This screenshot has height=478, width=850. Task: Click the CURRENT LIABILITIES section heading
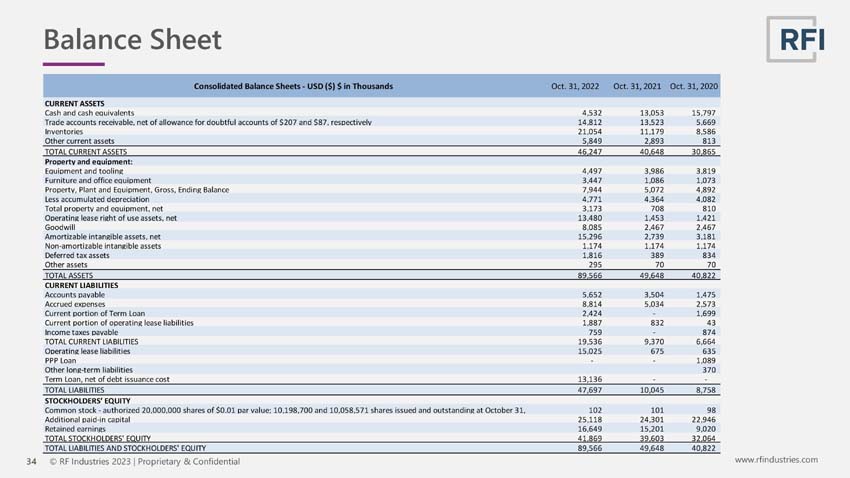tap(81, 285)
